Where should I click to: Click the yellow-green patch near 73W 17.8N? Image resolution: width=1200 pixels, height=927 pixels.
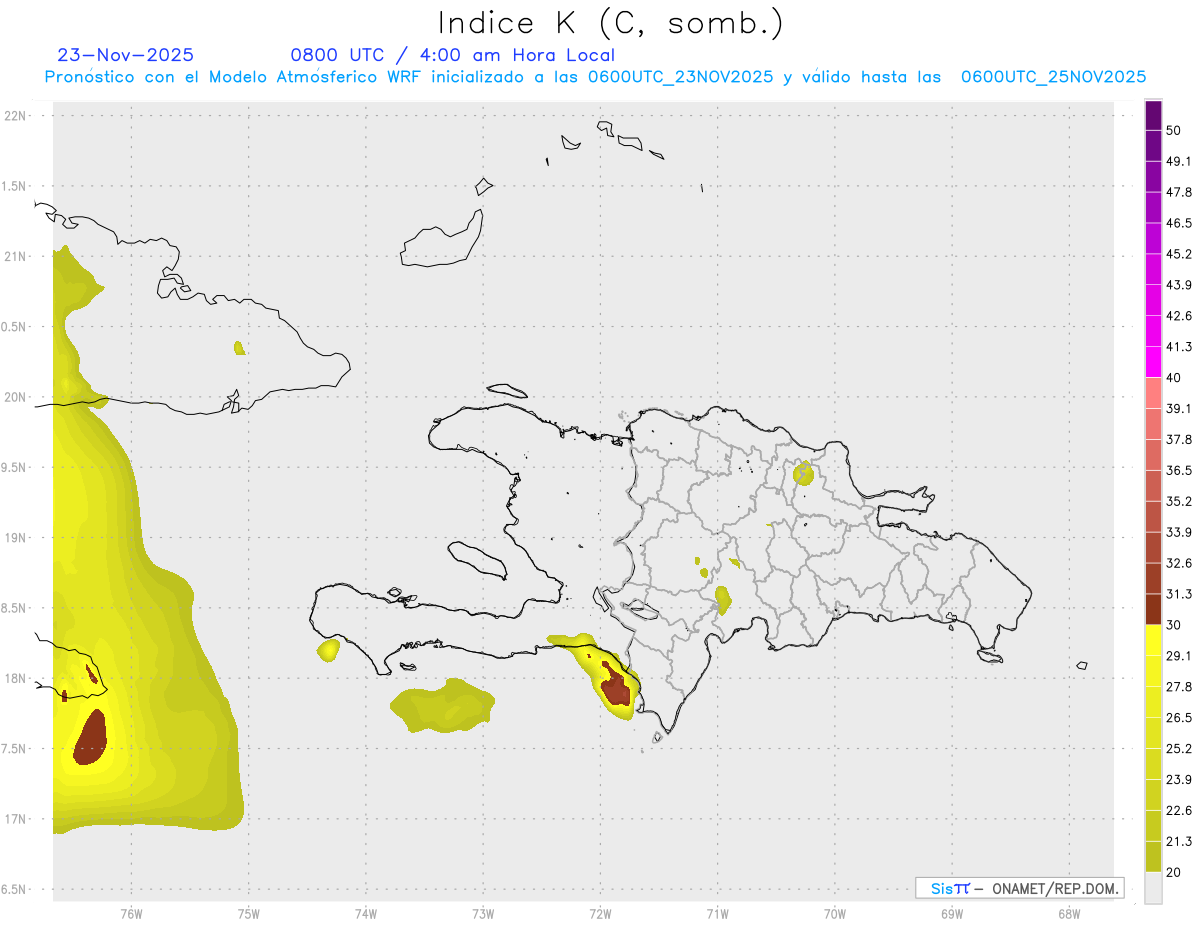click(441, 706)
